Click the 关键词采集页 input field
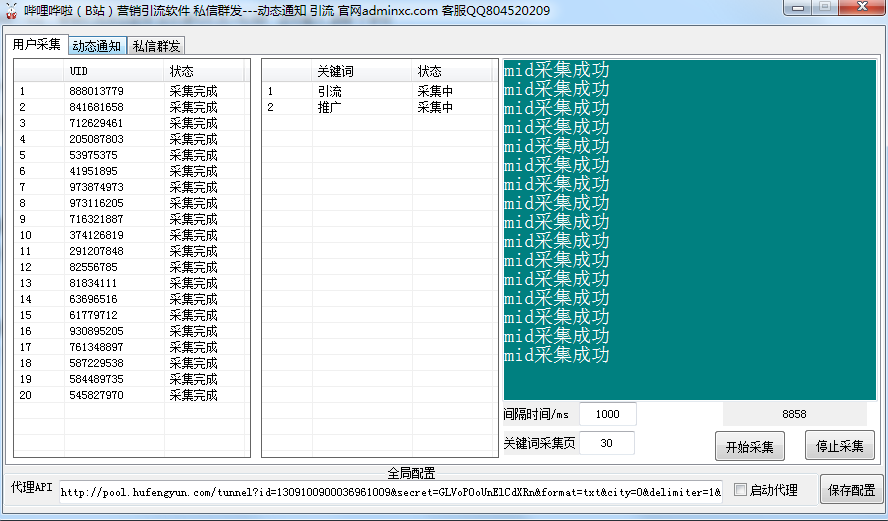This screenshot has height=521, width=888. [x=607, y=443]
